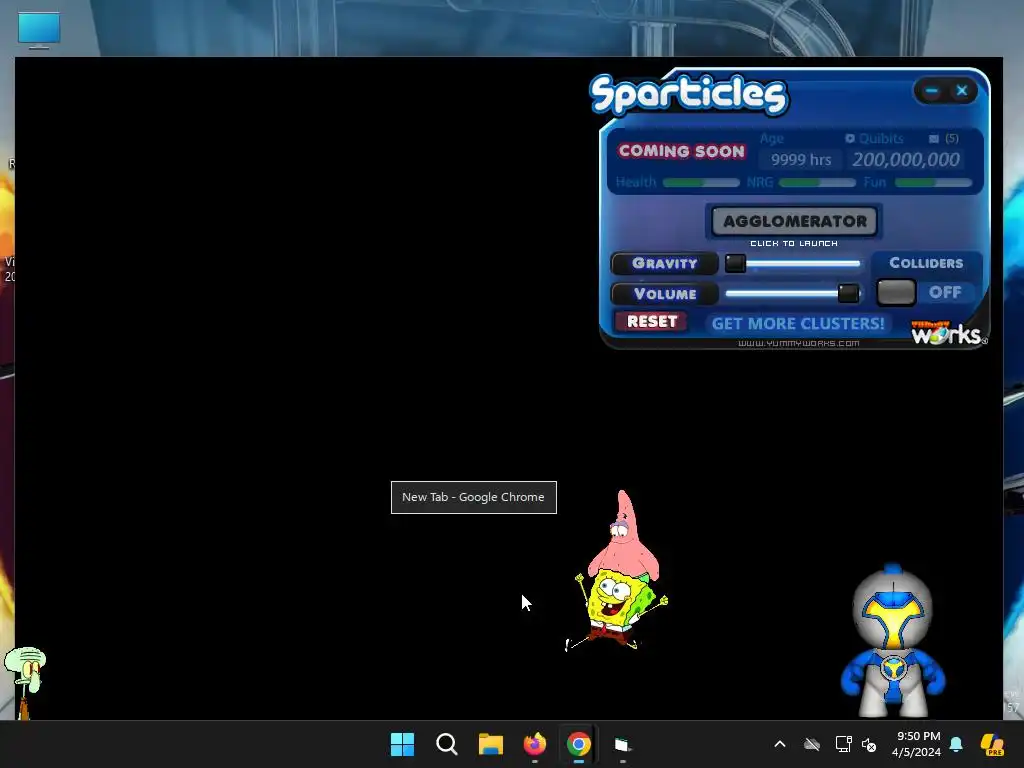The width and height of the screenshot is (1024, 768).
Task: Minimize the Sparticles panel
Action: (931, 91)
